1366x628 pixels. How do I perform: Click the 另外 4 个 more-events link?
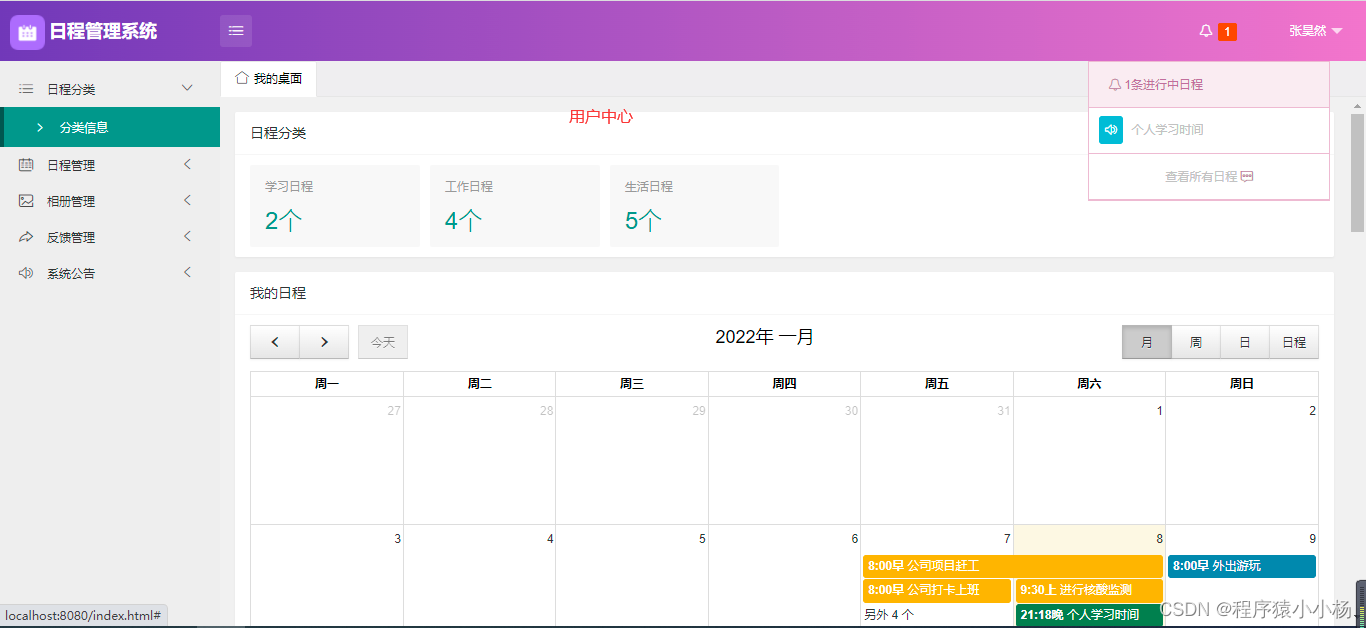(x=889, y=615)
